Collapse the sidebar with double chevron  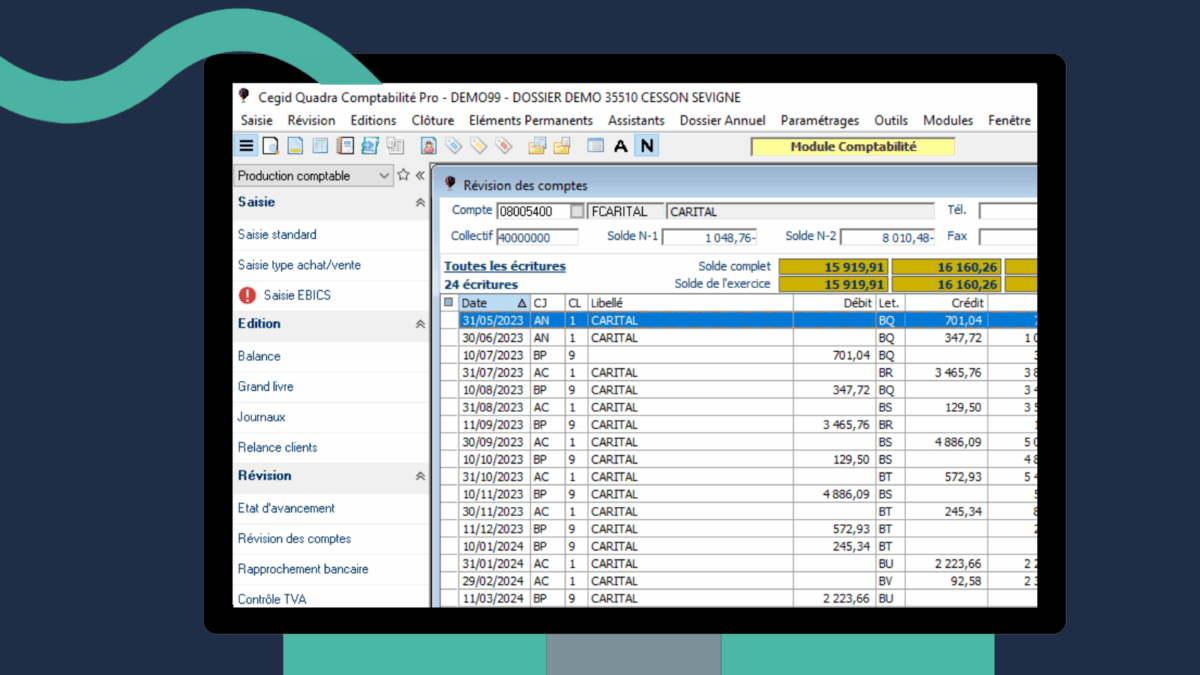click(421, 175)
